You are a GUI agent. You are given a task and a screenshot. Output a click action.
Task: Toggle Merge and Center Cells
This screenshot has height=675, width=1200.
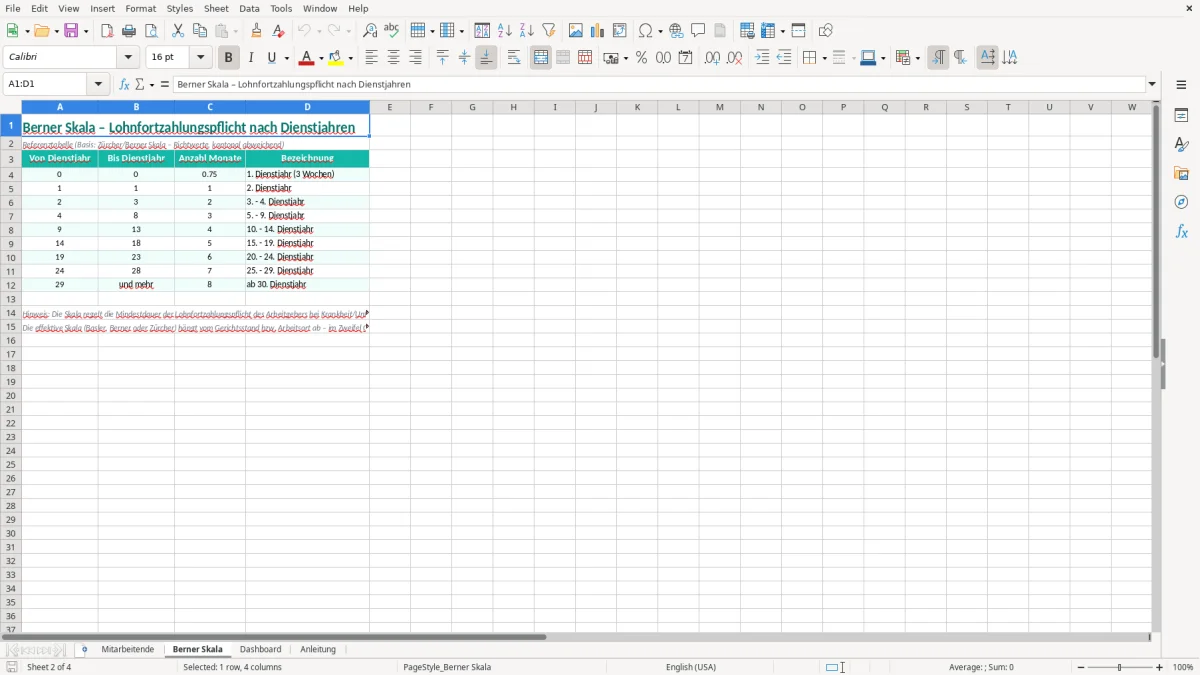541,58
